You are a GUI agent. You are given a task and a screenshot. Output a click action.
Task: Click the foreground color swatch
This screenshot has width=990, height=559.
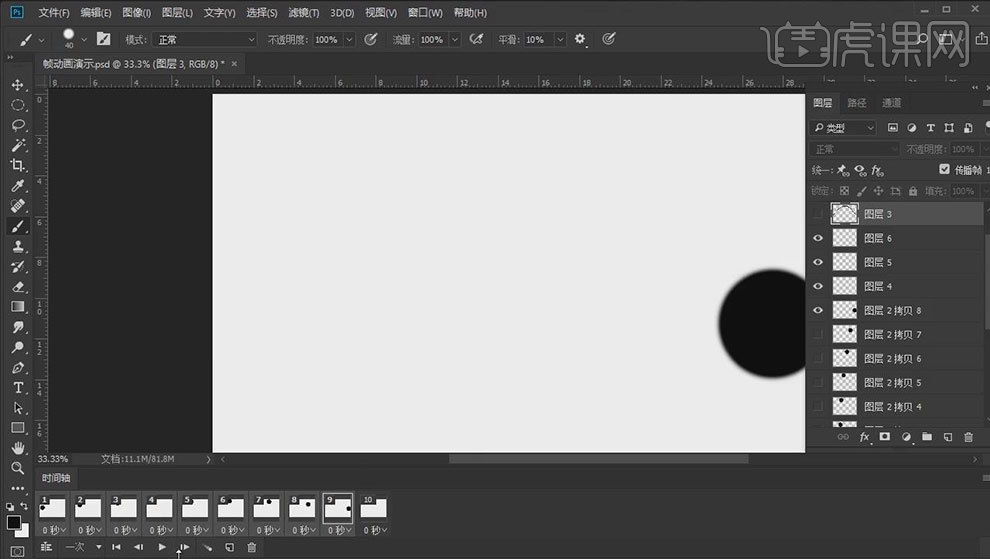(x=13, y=522)
